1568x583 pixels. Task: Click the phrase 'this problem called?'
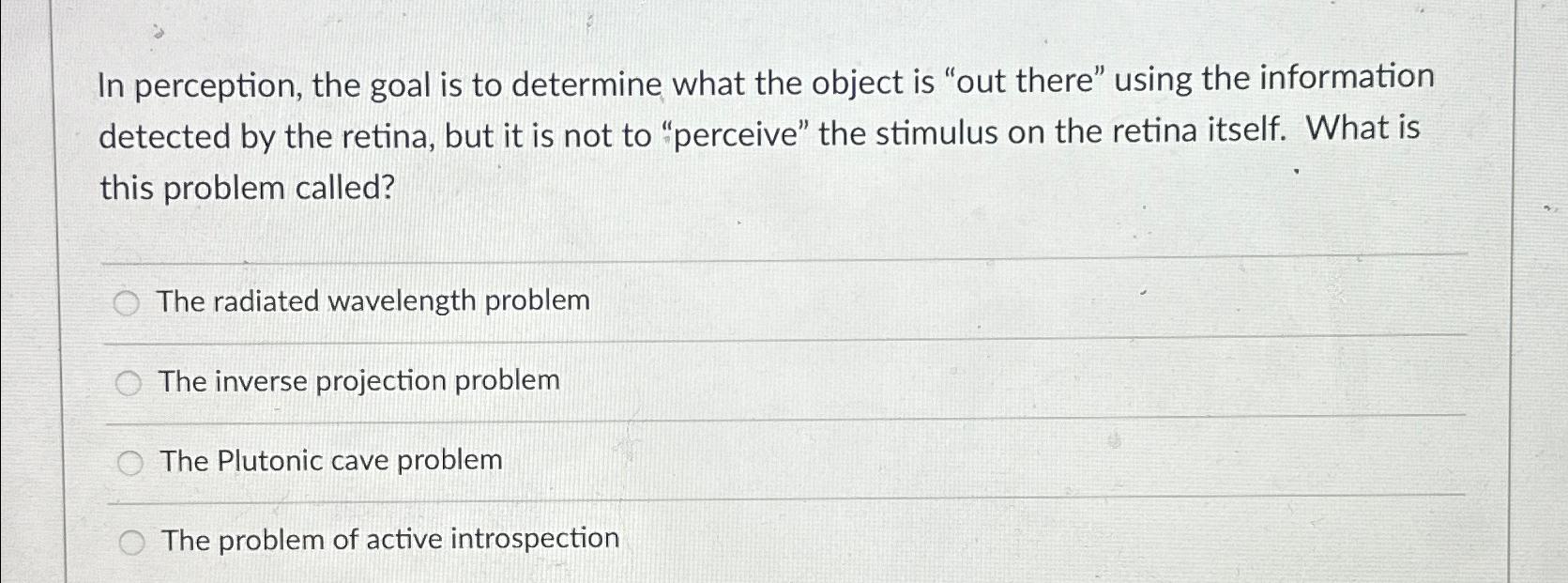pos(247,186)
